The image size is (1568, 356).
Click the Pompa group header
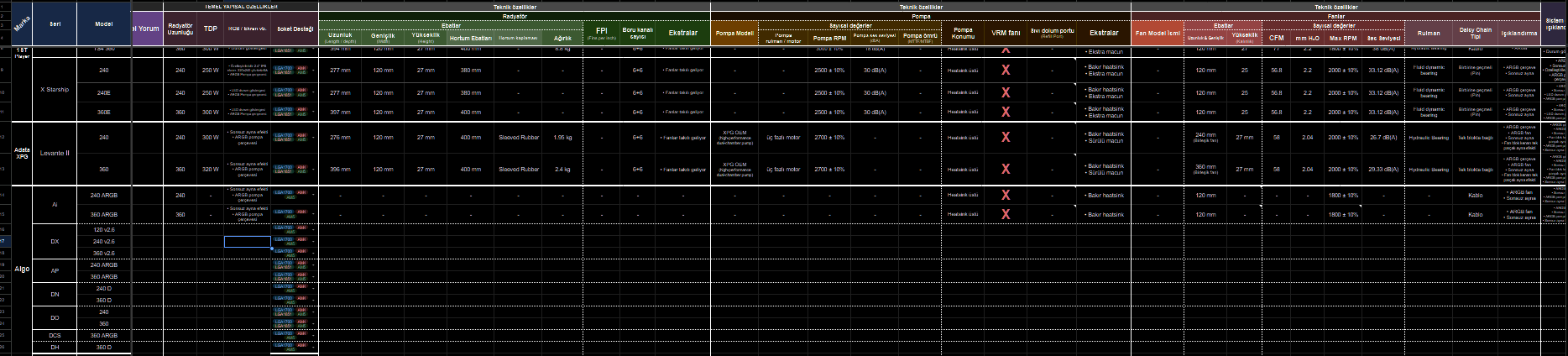click(x=921, y=15)
